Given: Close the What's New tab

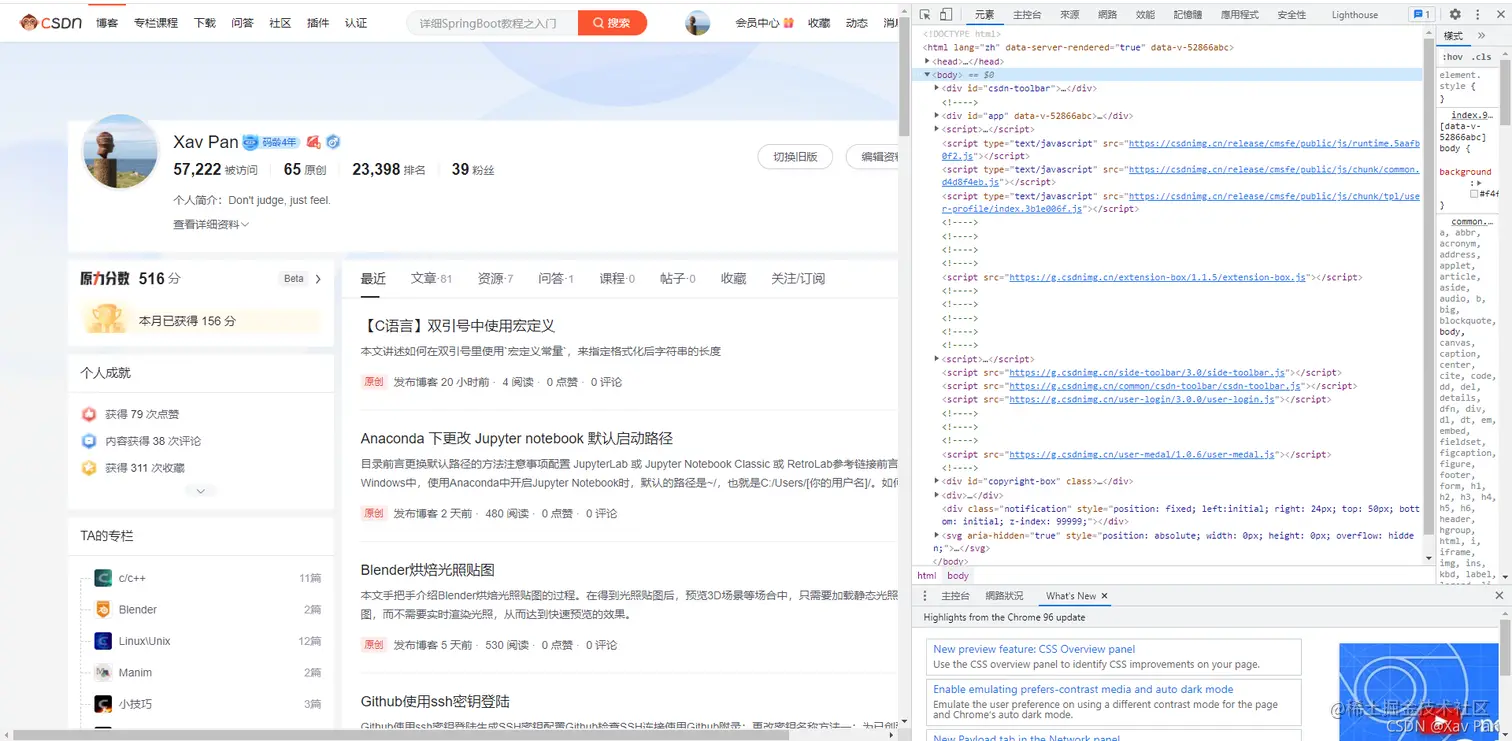Looking at the screenshot, I should click(1104, 596).
